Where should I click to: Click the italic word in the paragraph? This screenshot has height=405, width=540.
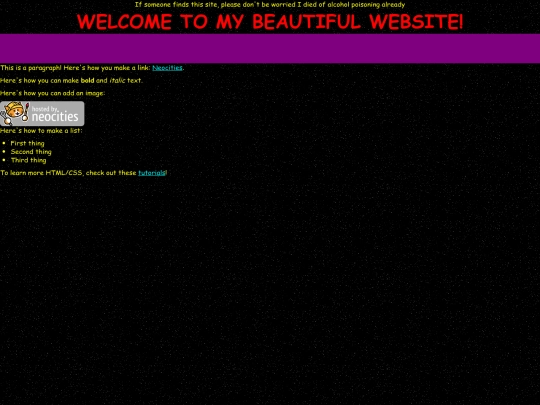(x=117, y=81)
